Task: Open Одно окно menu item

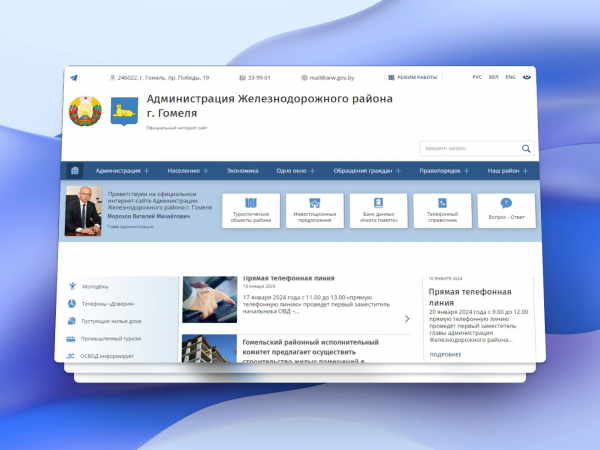Action: pos(291,171)
